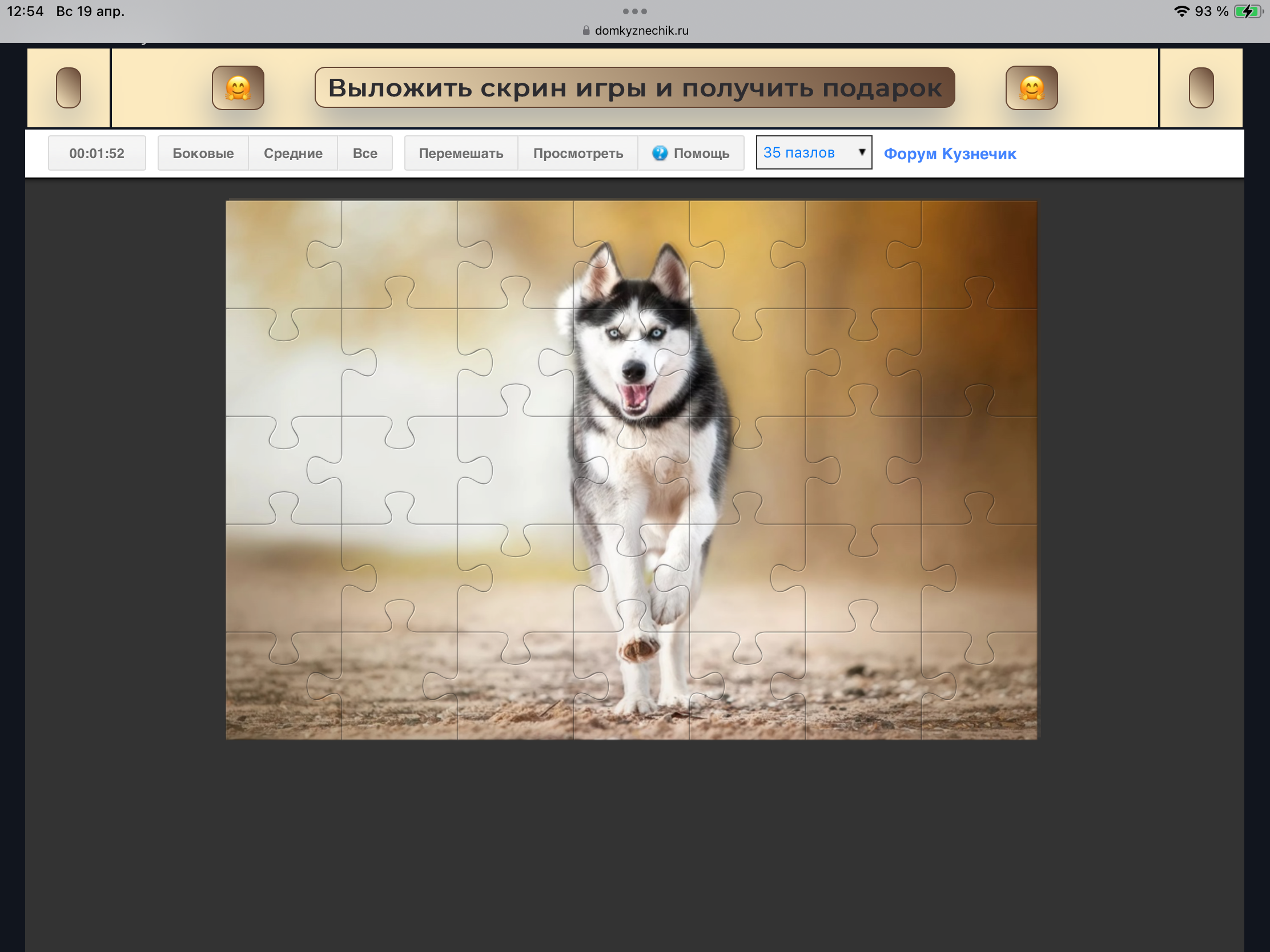Open the Форум Кузнечик link
Screen dimensions: 1270x952
(950, 154)
